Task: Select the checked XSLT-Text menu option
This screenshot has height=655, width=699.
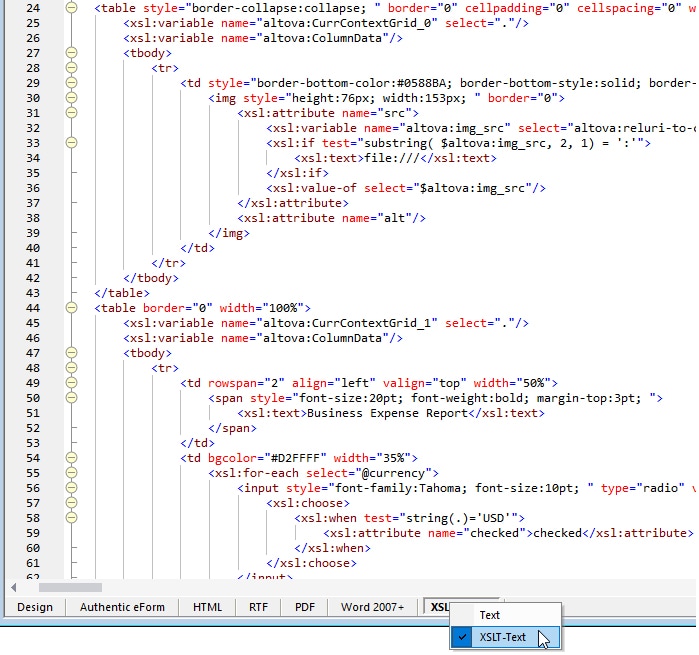Action: (501, 637)
